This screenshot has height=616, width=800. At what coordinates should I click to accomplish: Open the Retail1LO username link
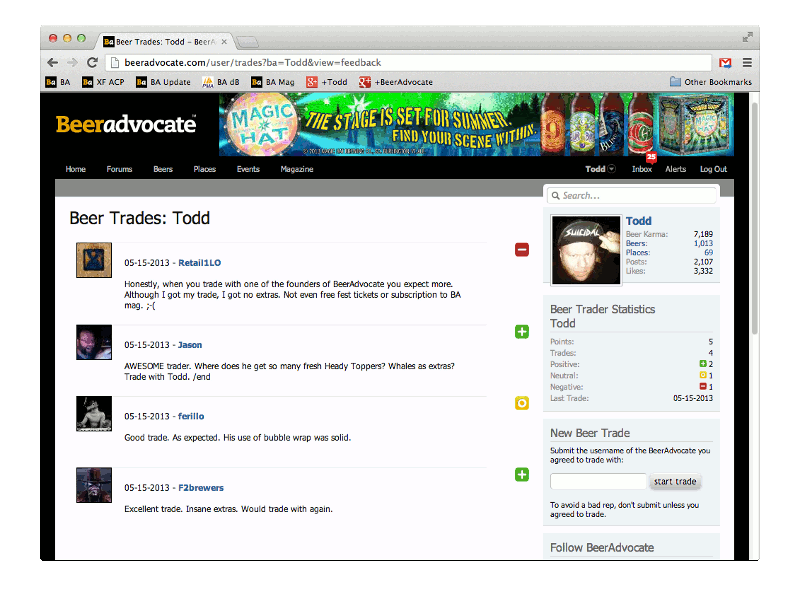click(199, 263)
